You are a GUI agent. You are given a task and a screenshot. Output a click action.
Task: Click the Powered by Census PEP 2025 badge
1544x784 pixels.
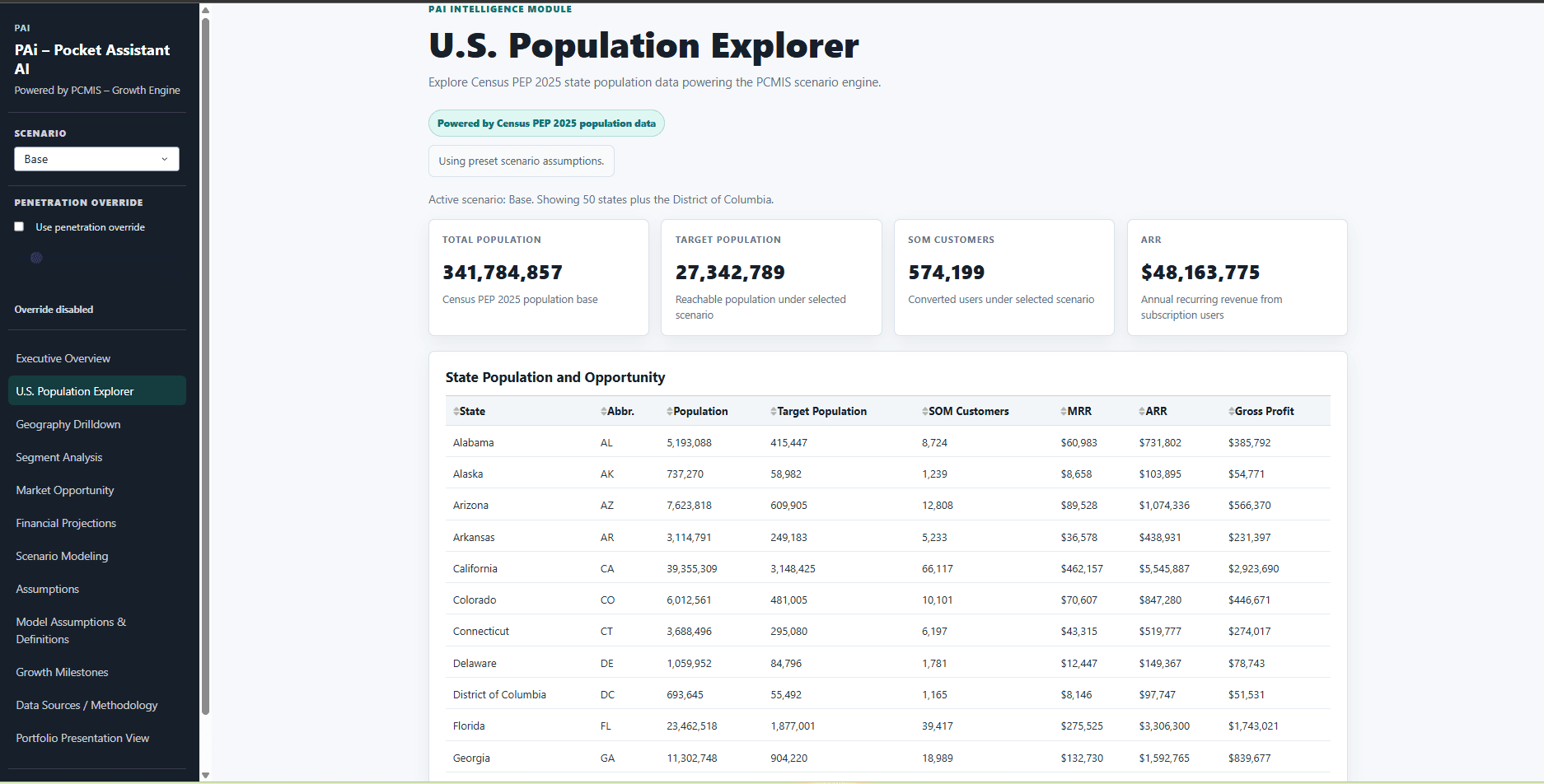(x=546, y=124)
